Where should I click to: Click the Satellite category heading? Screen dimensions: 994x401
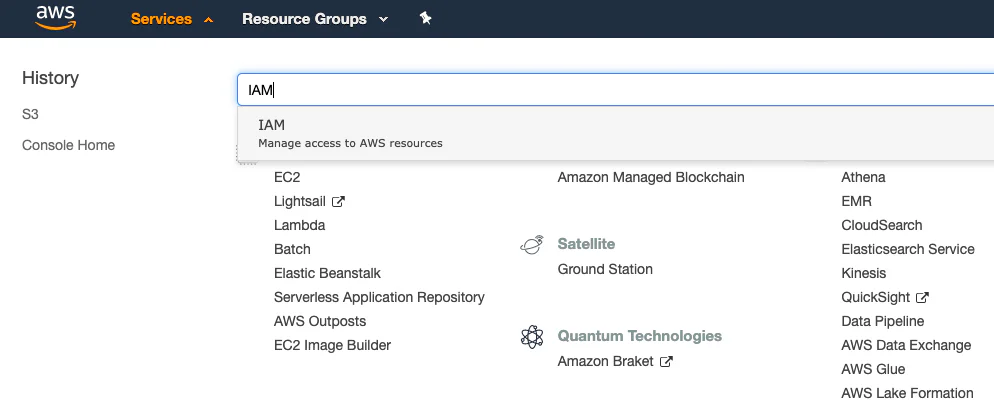coord(586,244)
